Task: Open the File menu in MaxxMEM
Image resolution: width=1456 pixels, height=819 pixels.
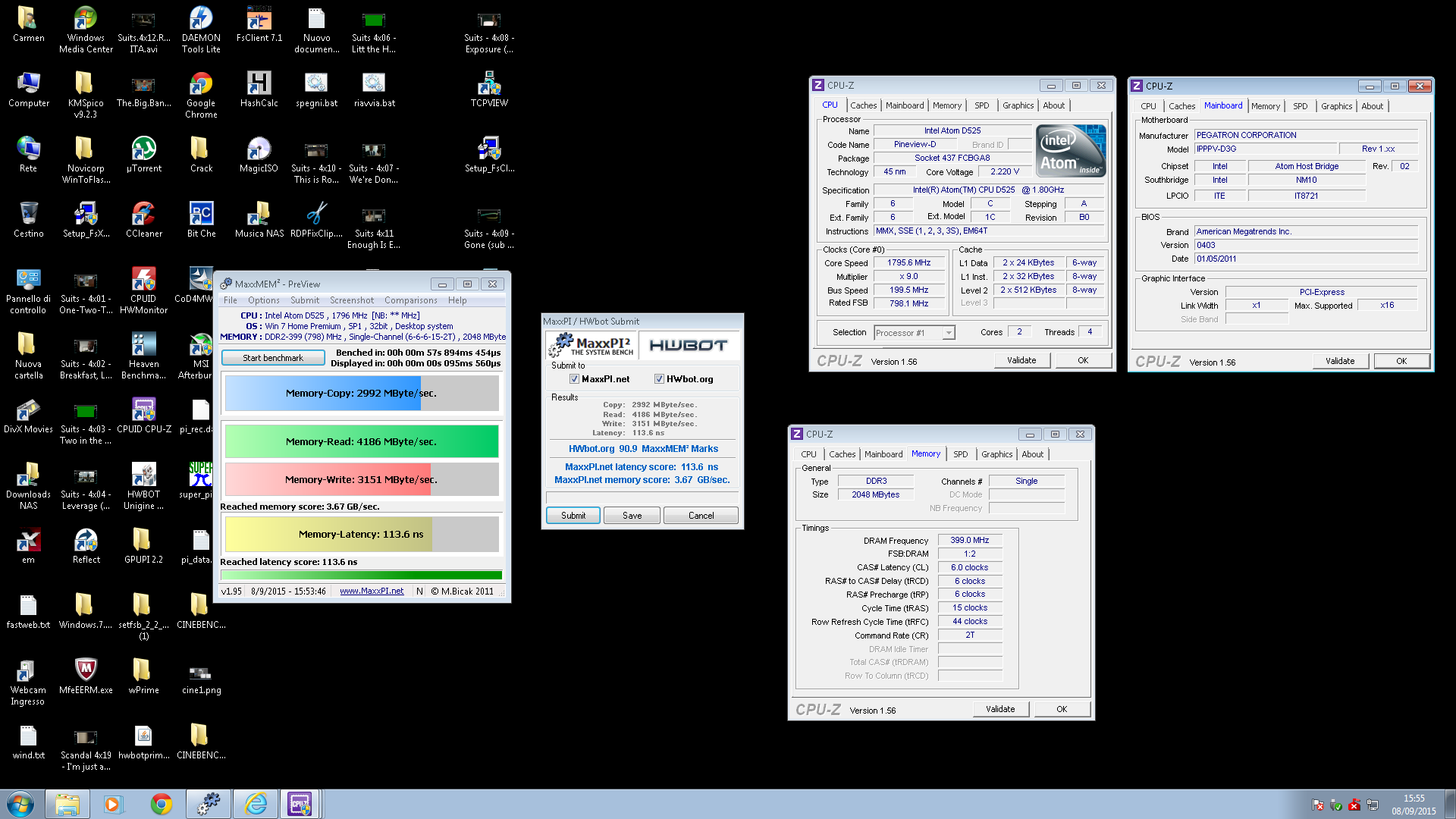Action: click(231, 300)
